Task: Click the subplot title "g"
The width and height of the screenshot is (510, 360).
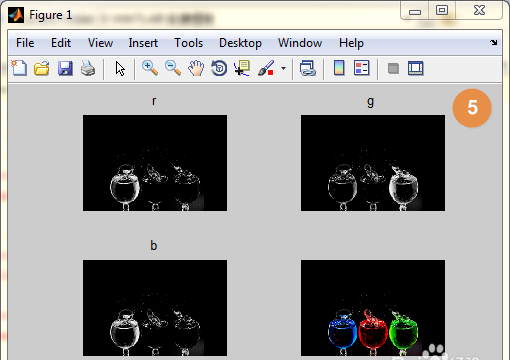Action: (x=370, y=102)
